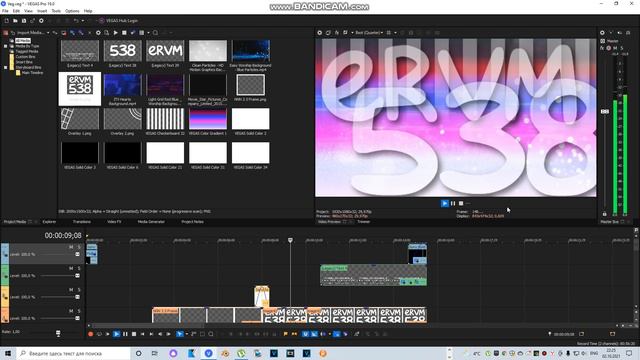This screenshot has width=640, height=360.
Task: Click Play in the timeline transport bar
Action: pyautogui.click(x=116, y=334)
